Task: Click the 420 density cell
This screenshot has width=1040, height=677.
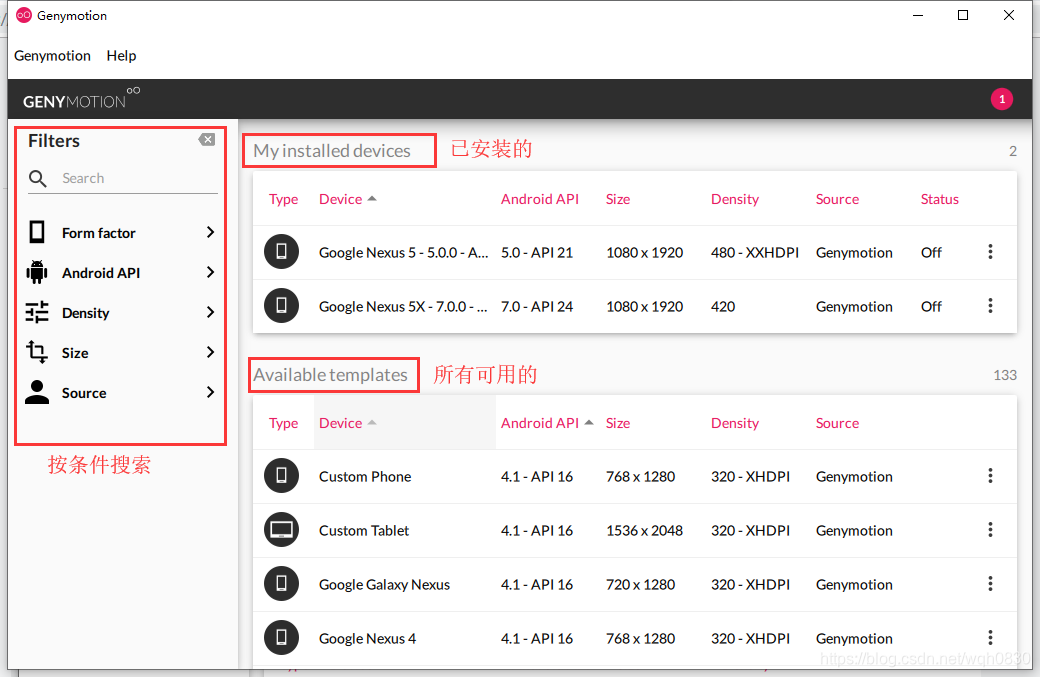Action: (723, 307)
